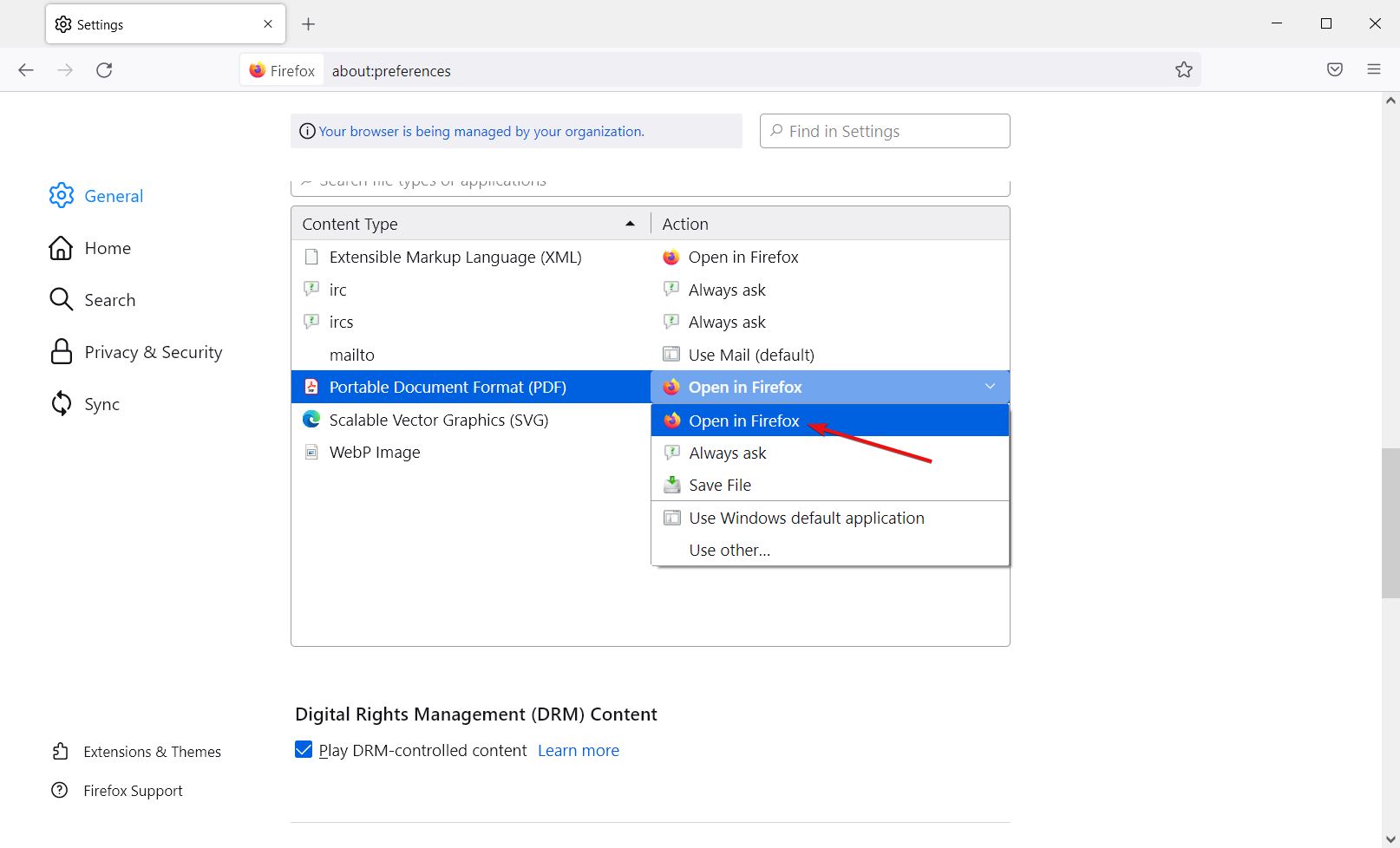Open Firefox Support link
Image resolution: width=1400 pixels, height=848 pixels.
[117, 790]
